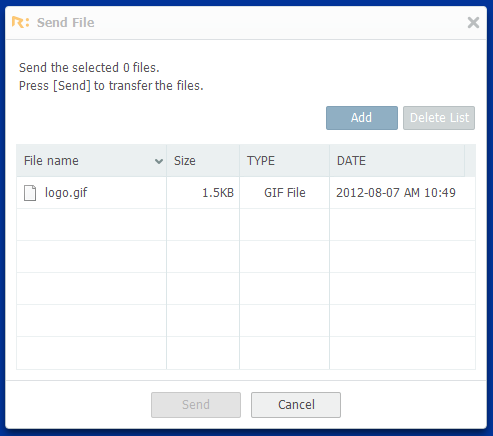Close the Send File dialog
Image resolution: width=493 pixels, height=436 pixels.
click(473, 23)
